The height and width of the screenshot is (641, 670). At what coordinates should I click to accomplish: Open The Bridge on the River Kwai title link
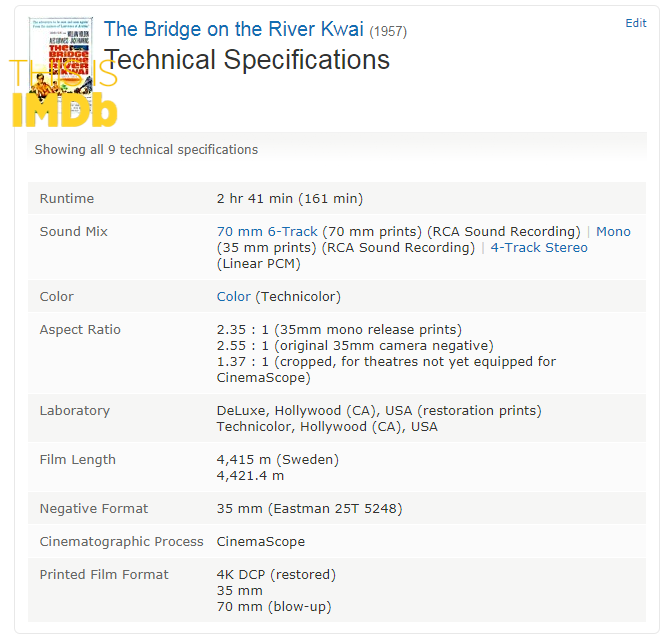tap(233, 29)
